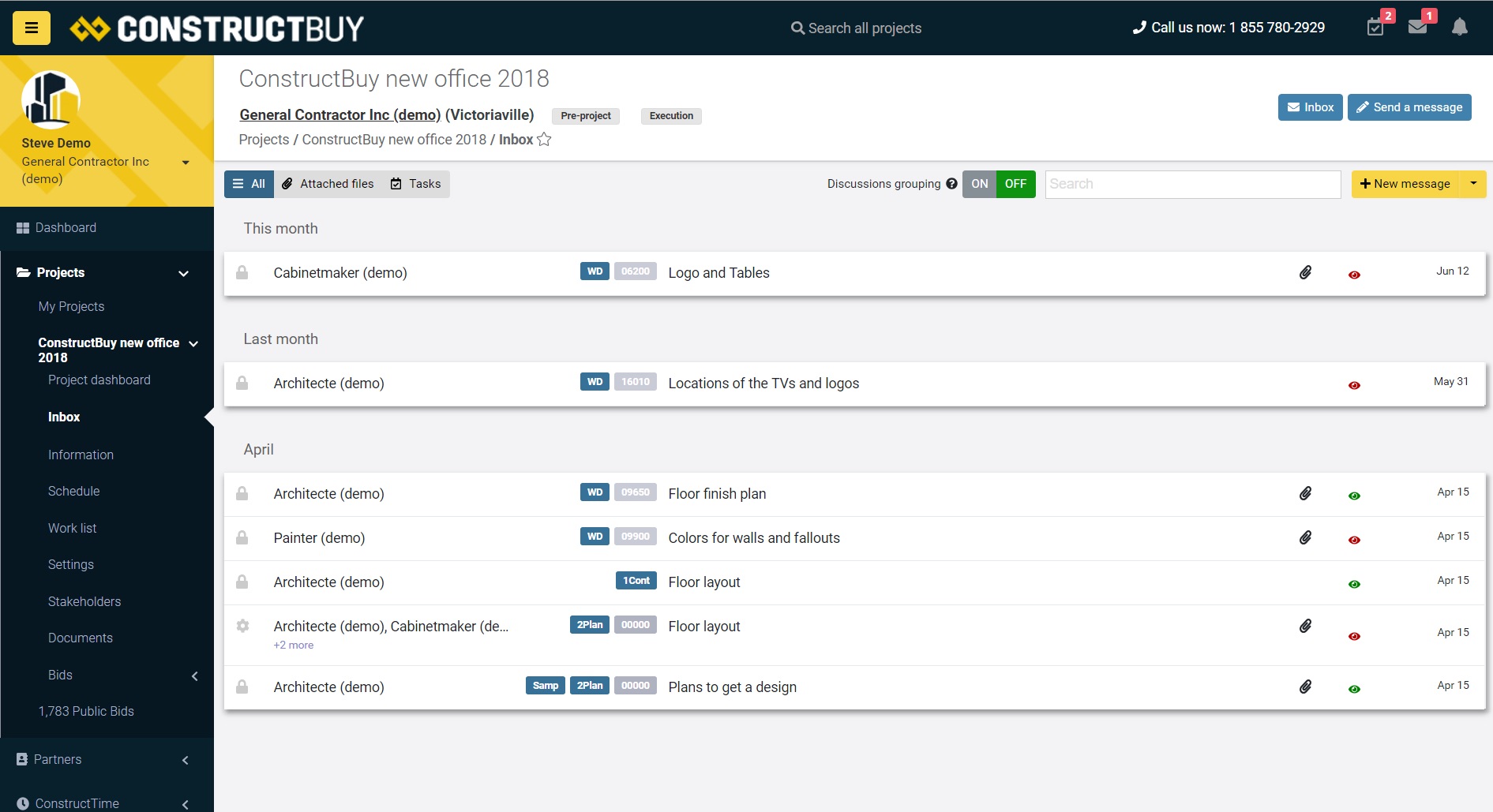Screen dimensions: 1493x812
Task: Click the Discussions grouping help icon
Action: click(x=951, y=184)
